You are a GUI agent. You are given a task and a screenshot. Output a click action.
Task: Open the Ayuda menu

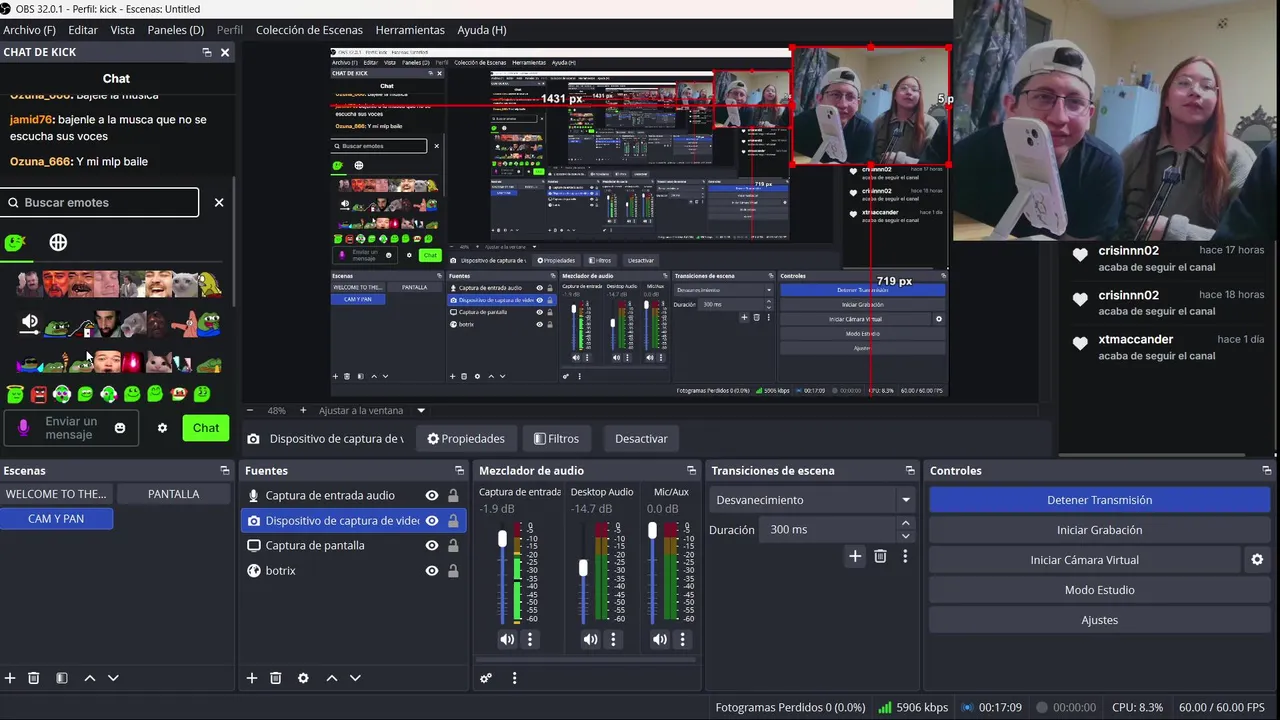pos(482,30)
